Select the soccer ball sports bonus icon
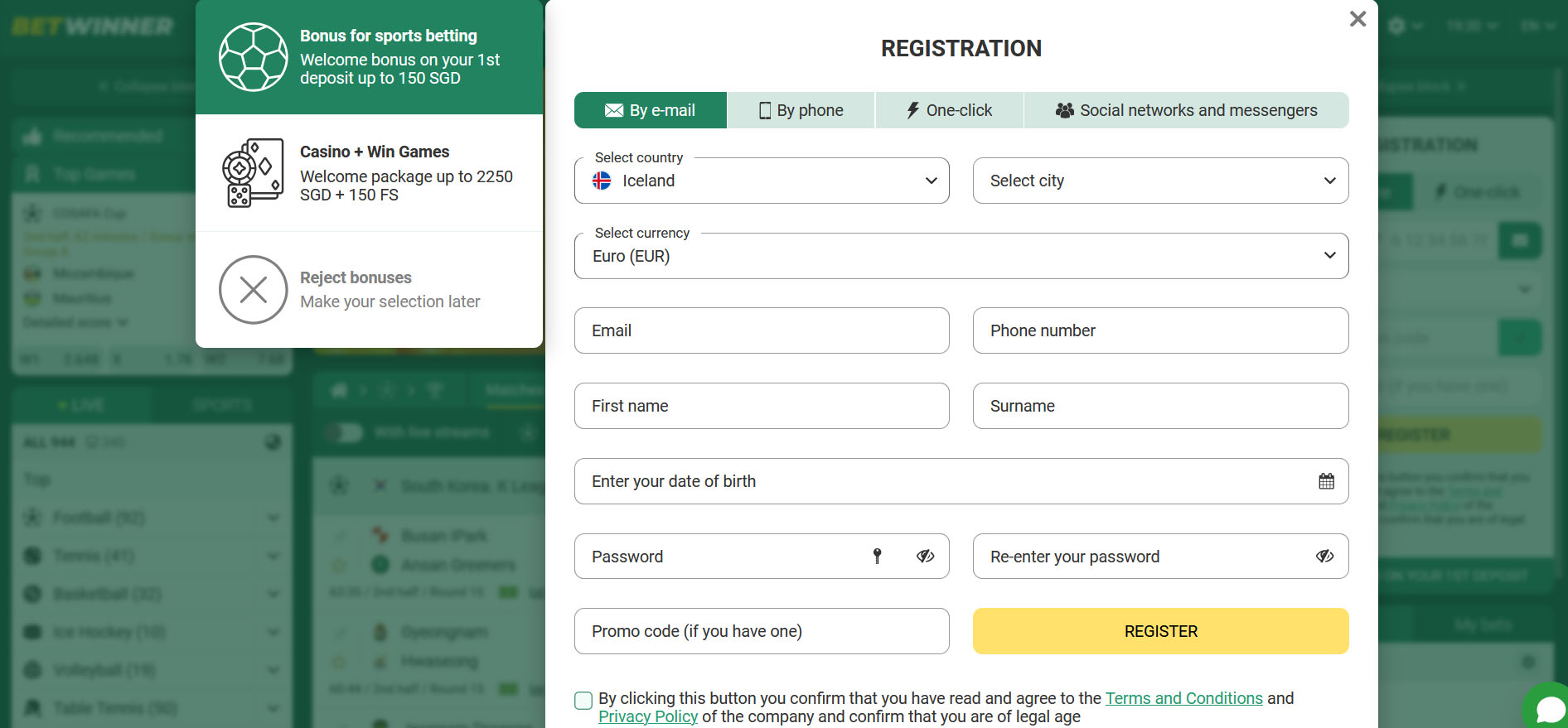 tap(253, 57)
